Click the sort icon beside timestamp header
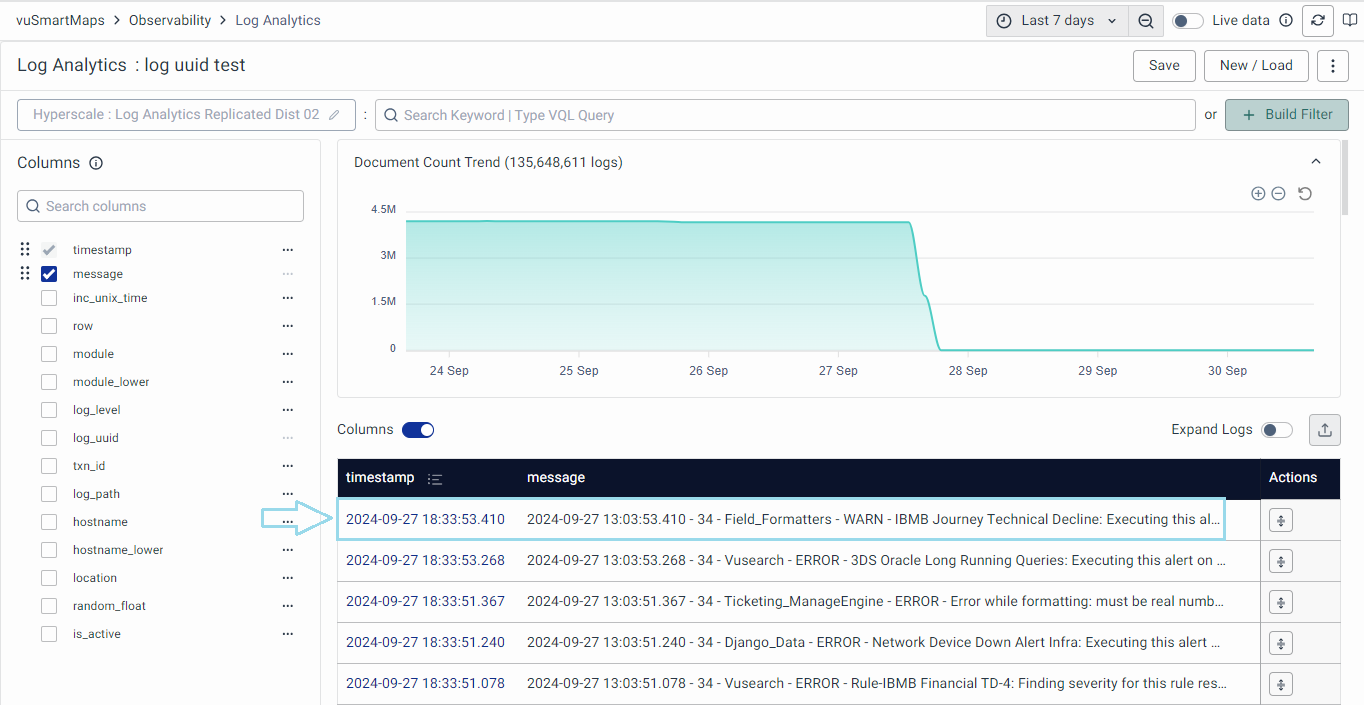This screenshot has width=1364, height=705. pyautogui.click(x=435, y=479)
